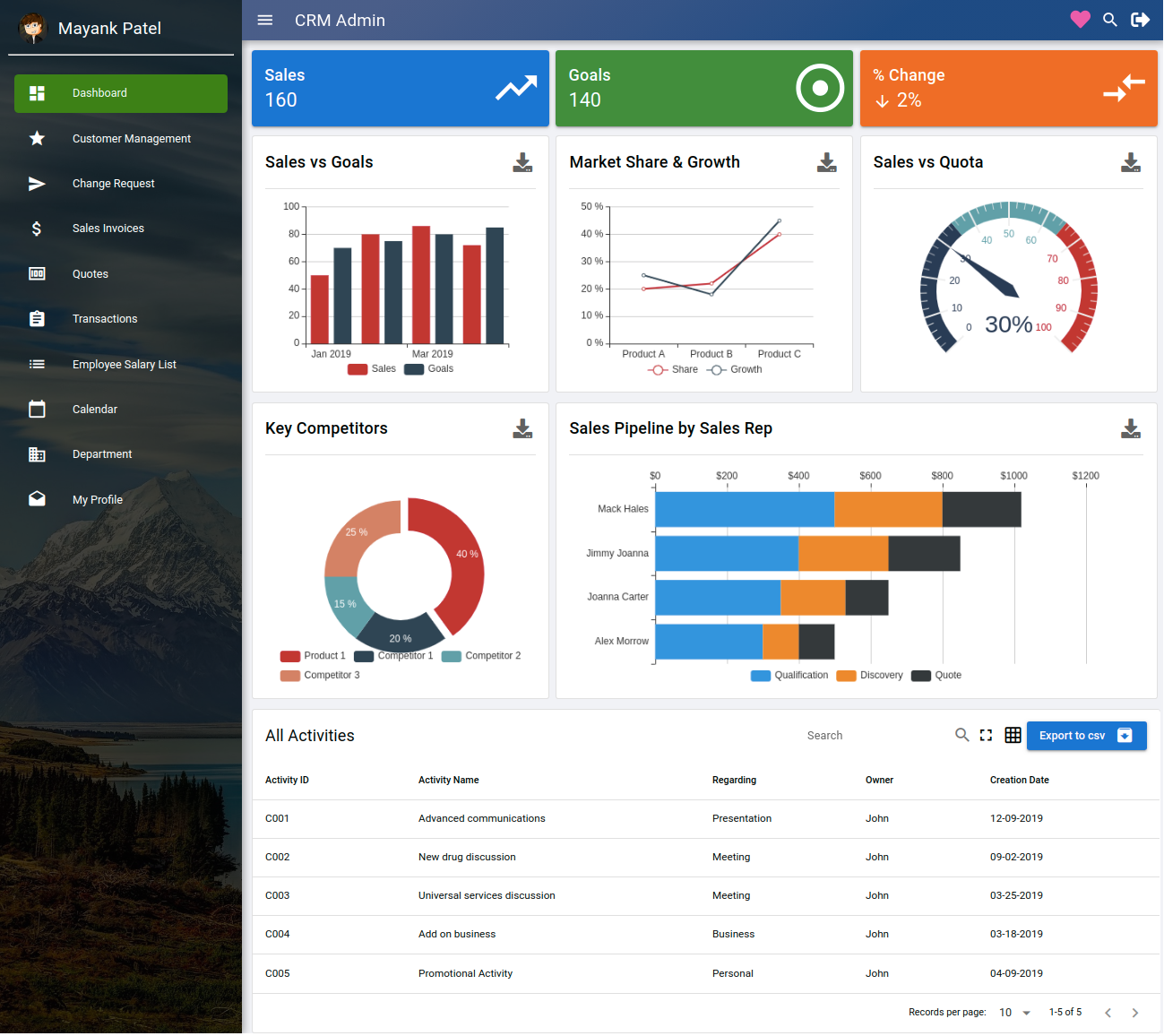Click the logout icon at top right
The image size is (1164, 1036).
(x=1140, y=19)
